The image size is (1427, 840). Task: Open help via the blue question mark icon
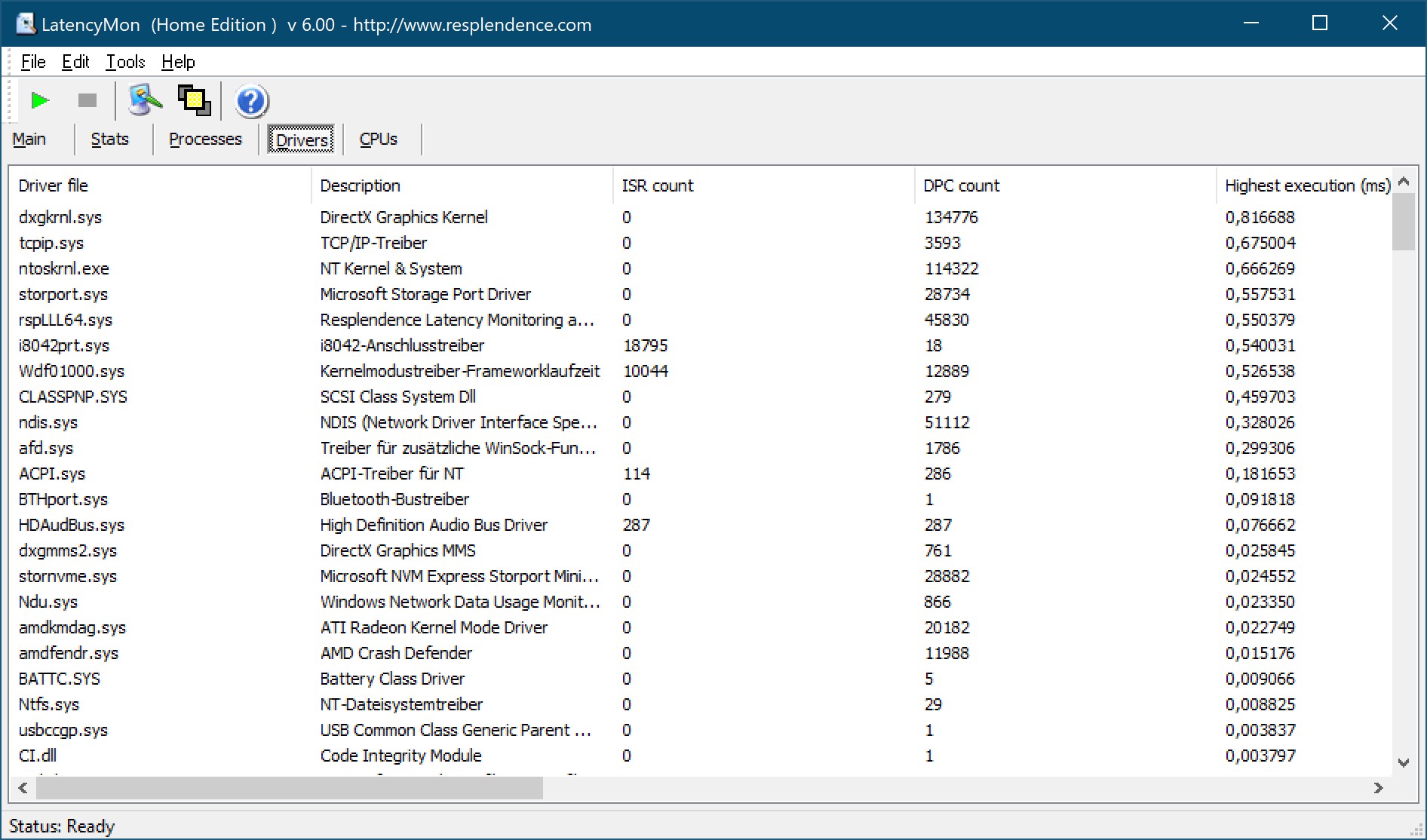click(251, 101)
